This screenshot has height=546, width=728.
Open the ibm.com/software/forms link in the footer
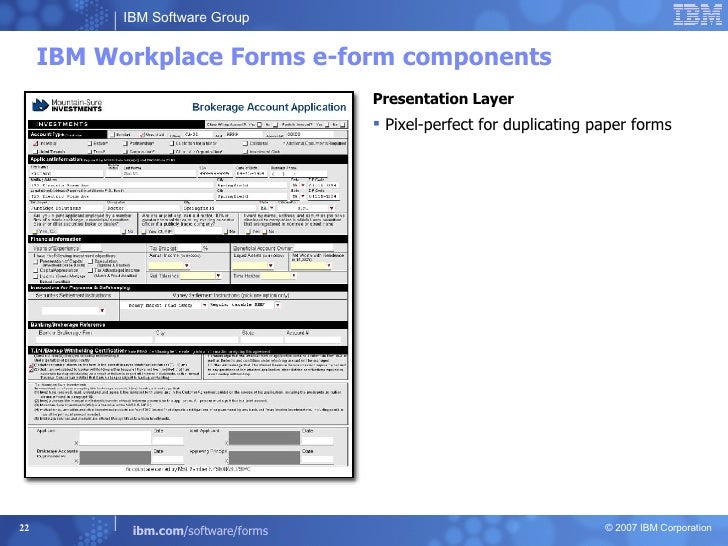pyautogui.click(x=200, y=531)
